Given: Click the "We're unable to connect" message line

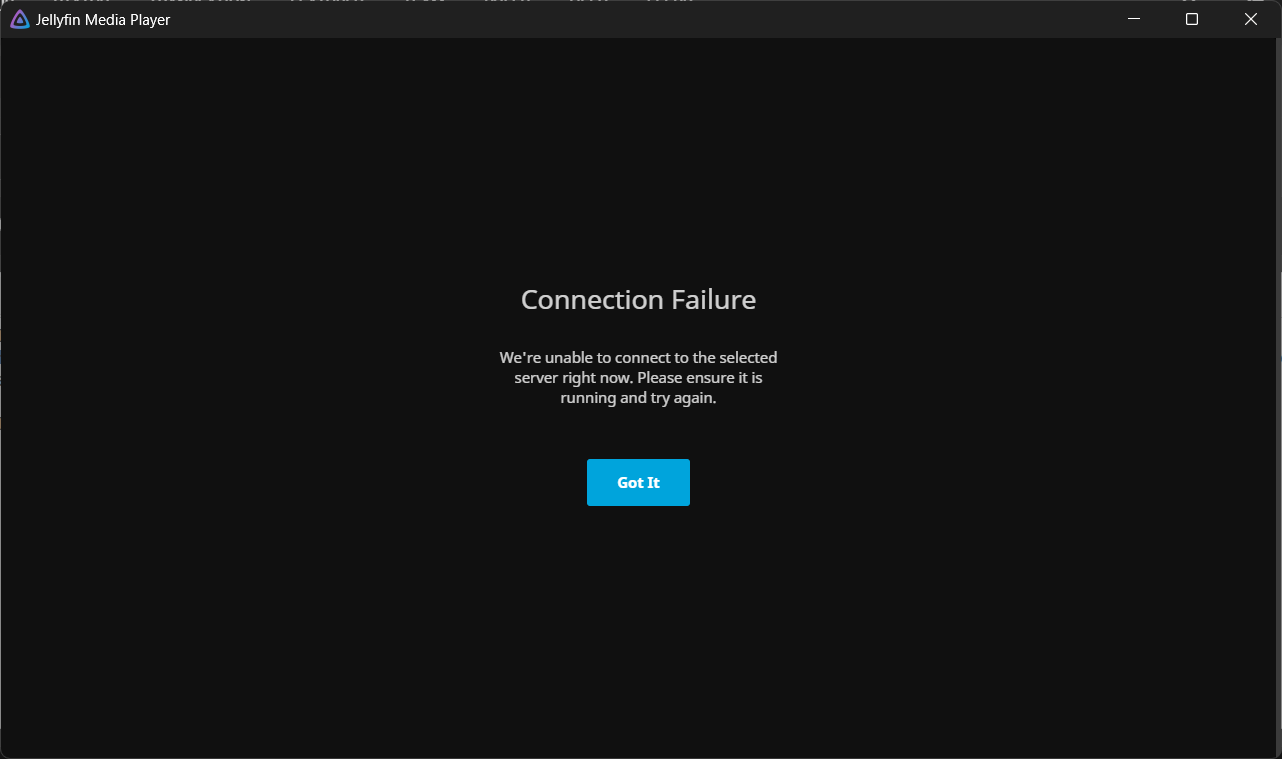Looking at the screenshot, I should pyautogui.click(x=638, y=357).
